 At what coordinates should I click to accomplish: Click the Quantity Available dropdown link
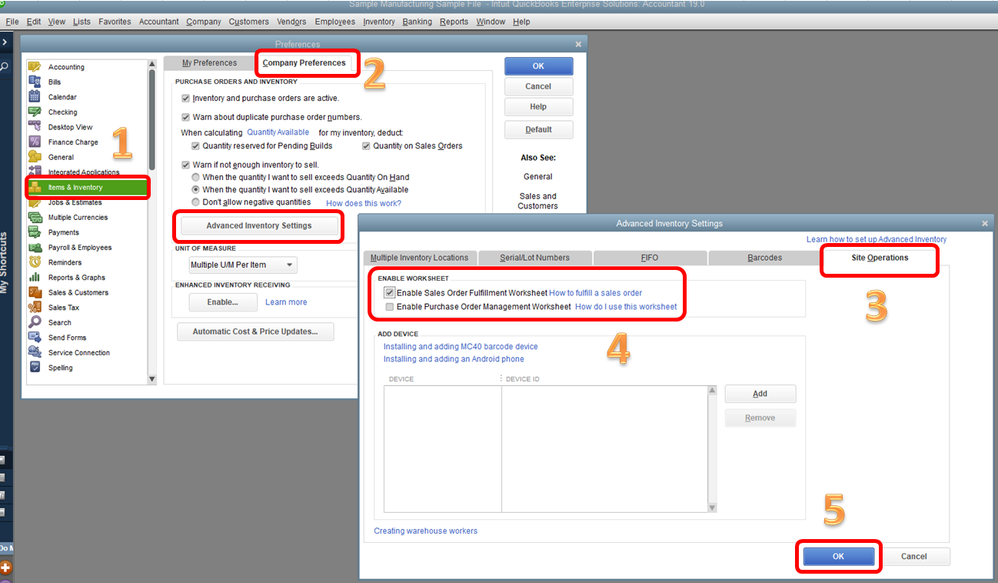coord(278,132)
